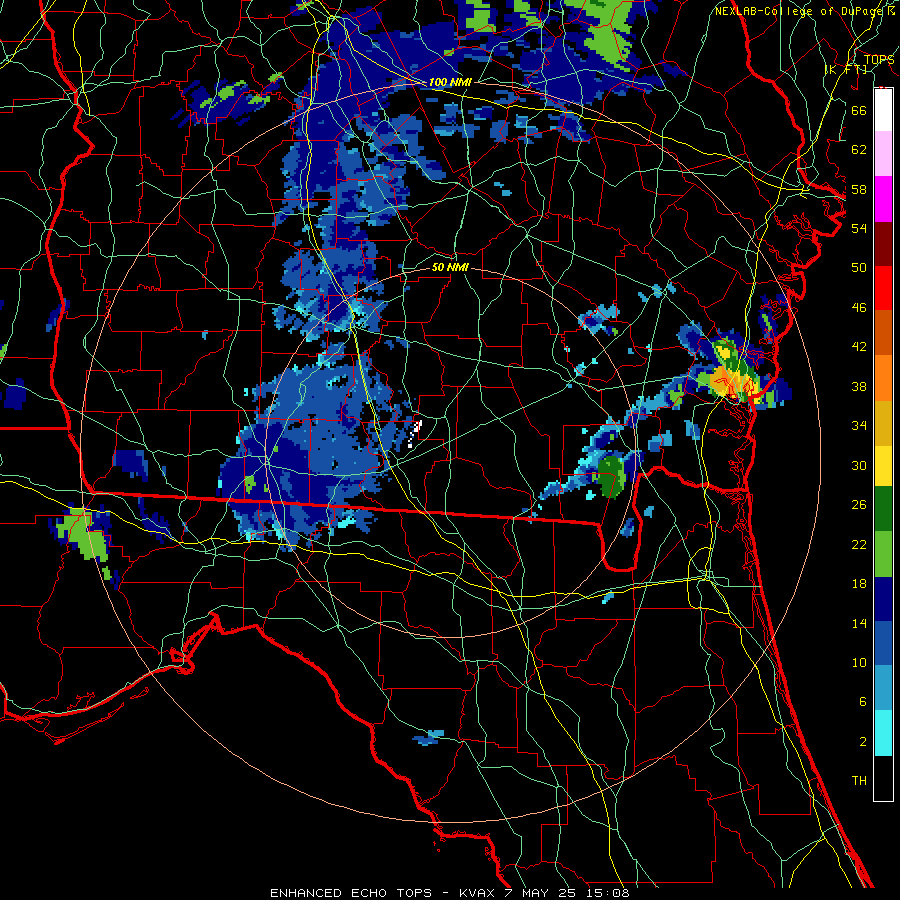Click the KVAX radar site identifier

[479, 893]
